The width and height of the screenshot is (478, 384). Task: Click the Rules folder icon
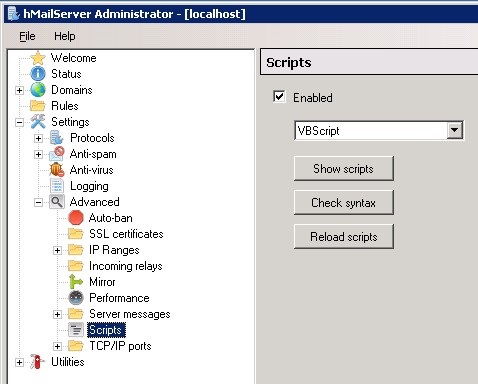click(x=38, y=106)
